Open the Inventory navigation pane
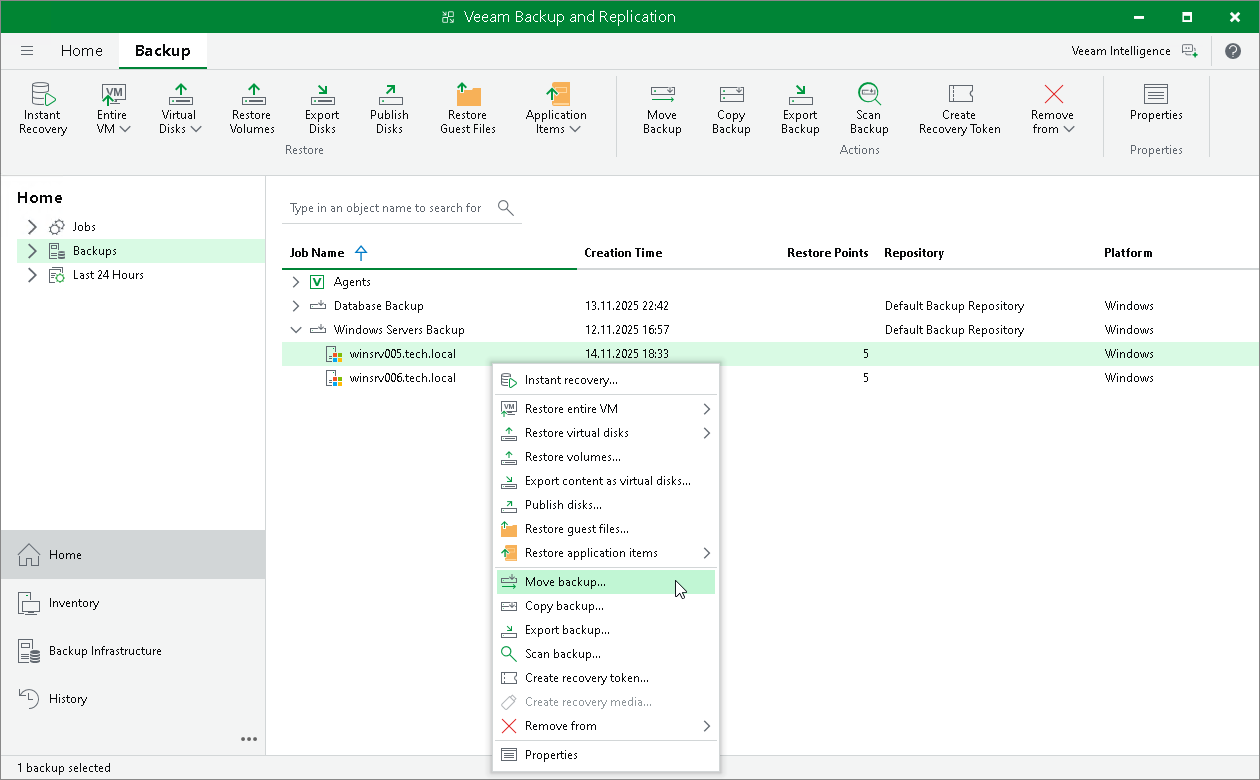 point(133,603)
